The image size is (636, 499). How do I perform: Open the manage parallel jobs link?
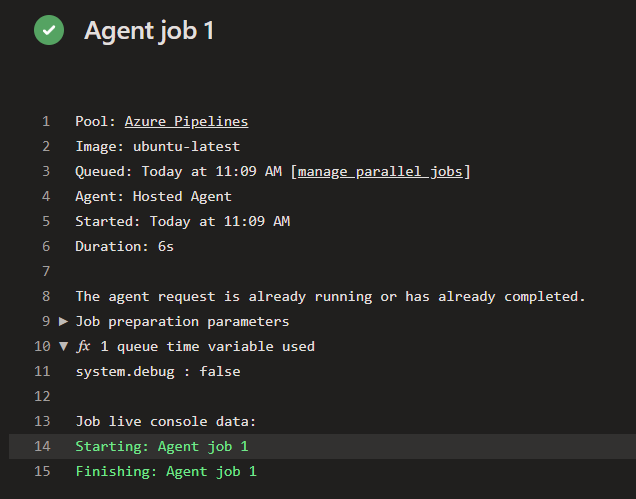(380, 171)
